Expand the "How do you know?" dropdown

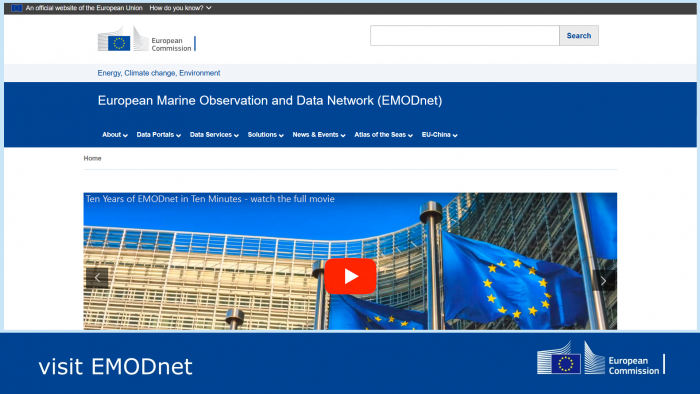[180, 8]
